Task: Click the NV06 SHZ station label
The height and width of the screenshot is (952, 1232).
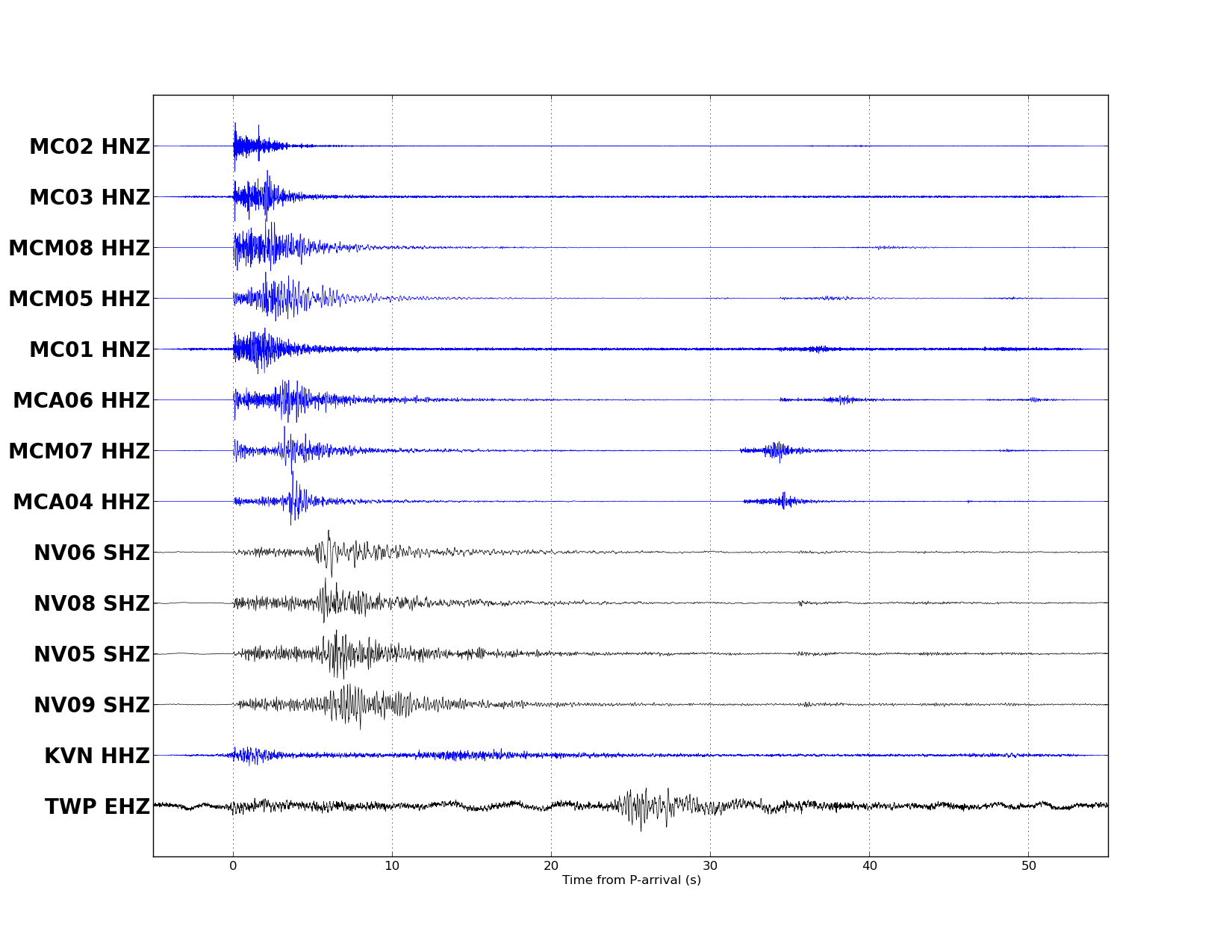Action: point(92,553)
